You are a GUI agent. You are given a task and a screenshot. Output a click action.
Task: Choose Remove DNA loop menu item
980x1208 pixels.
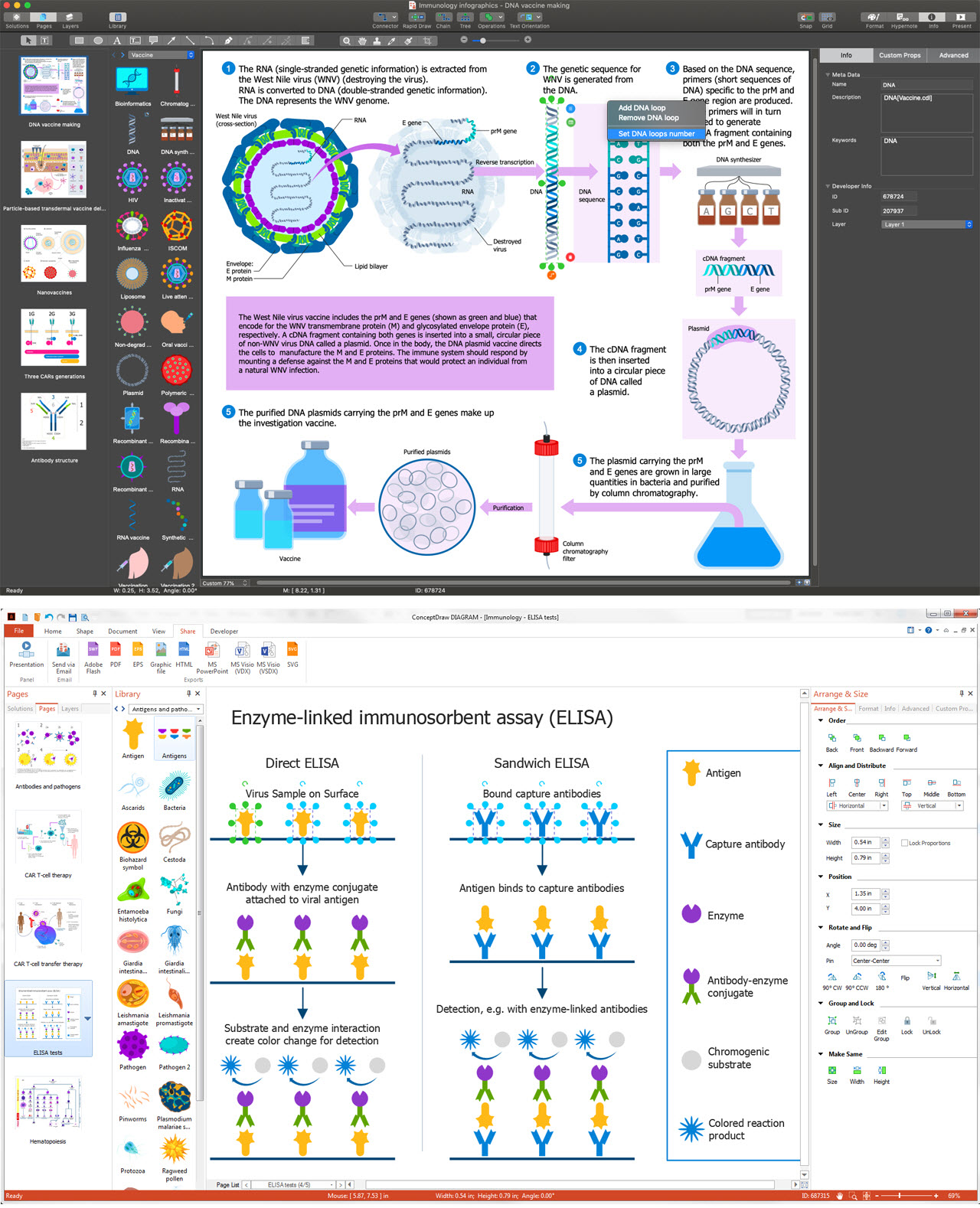pyautogui.click(x=648, y=118)
